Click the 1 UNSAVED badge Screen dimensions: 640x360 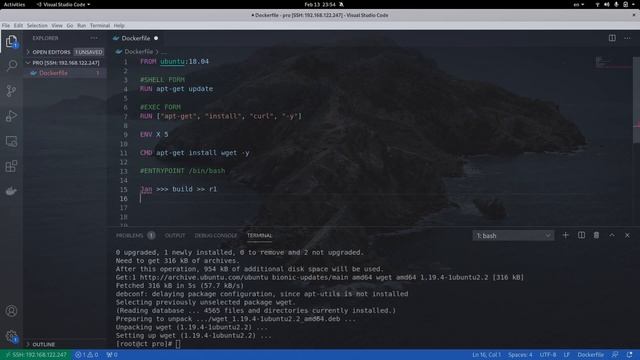[89, 52]
